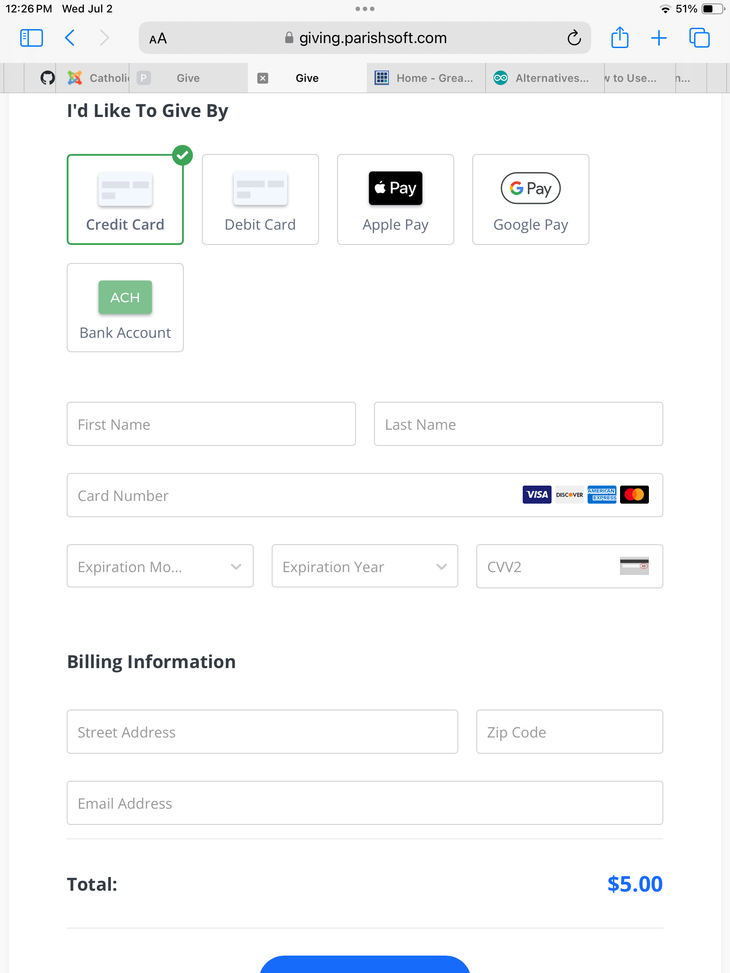Tap the green selected checkmark badge

click(182, 155)
